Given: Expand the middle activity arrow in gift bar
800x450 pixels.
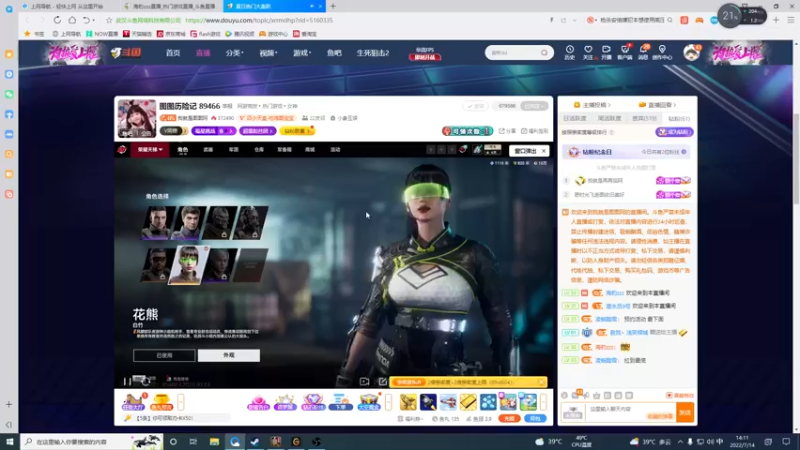Looking at the screenshot, I should [x=389, y=402].
